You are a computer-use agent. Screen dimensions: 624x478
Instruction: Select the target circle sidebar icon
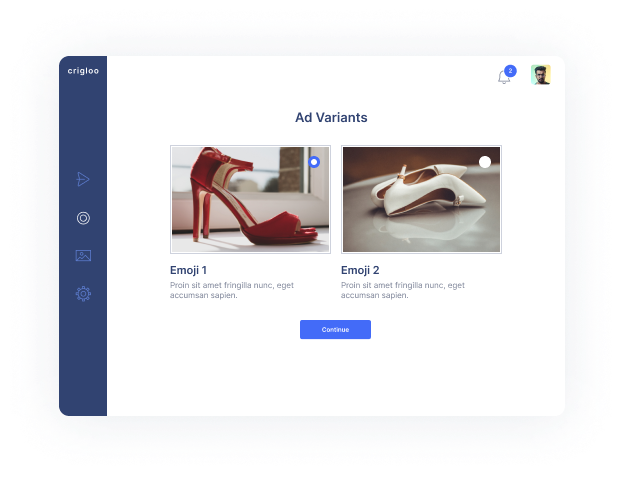[x=83, y=218]
